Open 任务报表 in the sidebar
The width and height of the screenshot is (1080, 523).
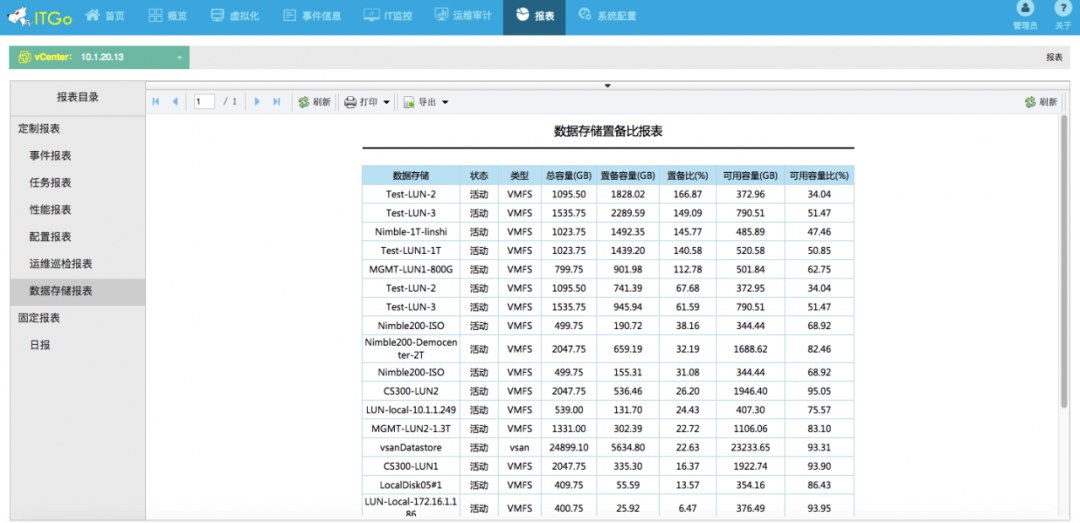point(50,183)
